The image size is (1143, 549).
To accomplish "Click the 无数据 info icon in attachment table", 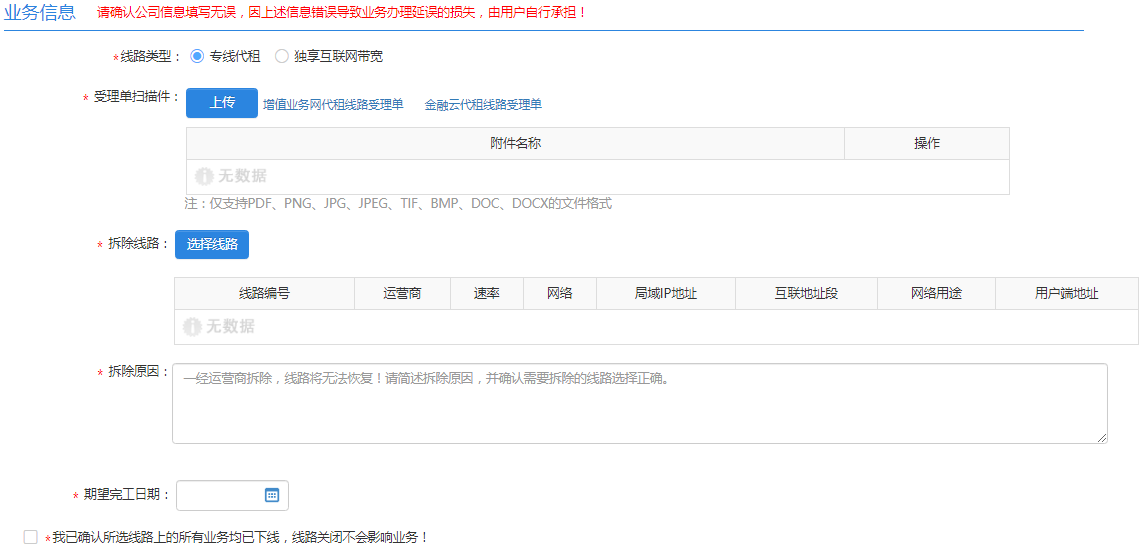I will click(204, 176).
